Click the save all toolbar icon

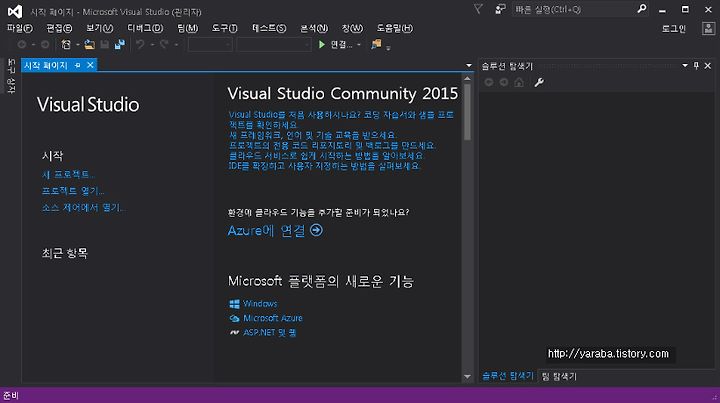(x=120, y=45)
